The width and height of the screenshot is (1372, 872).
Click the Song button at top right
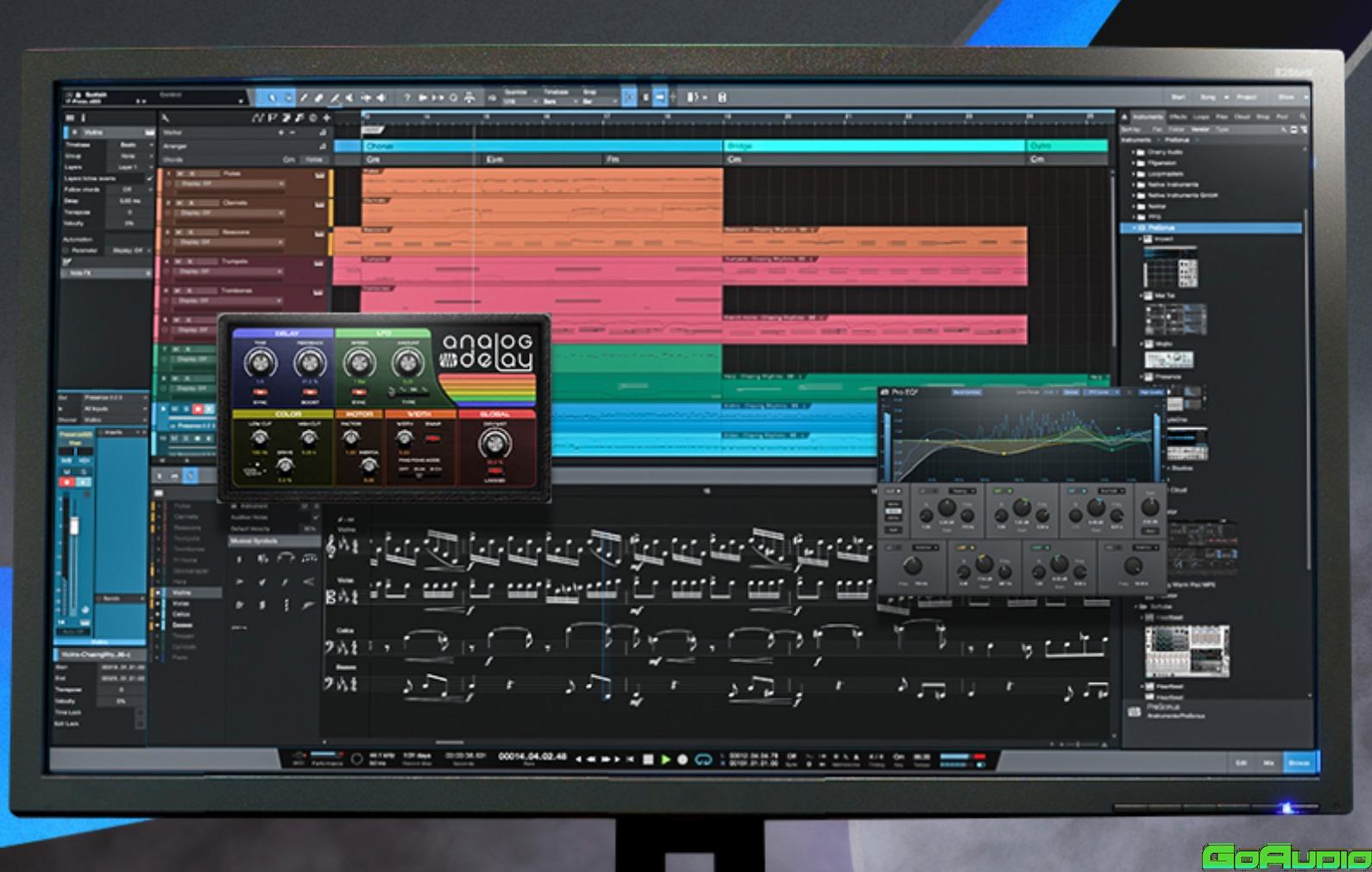point(1208,97)
